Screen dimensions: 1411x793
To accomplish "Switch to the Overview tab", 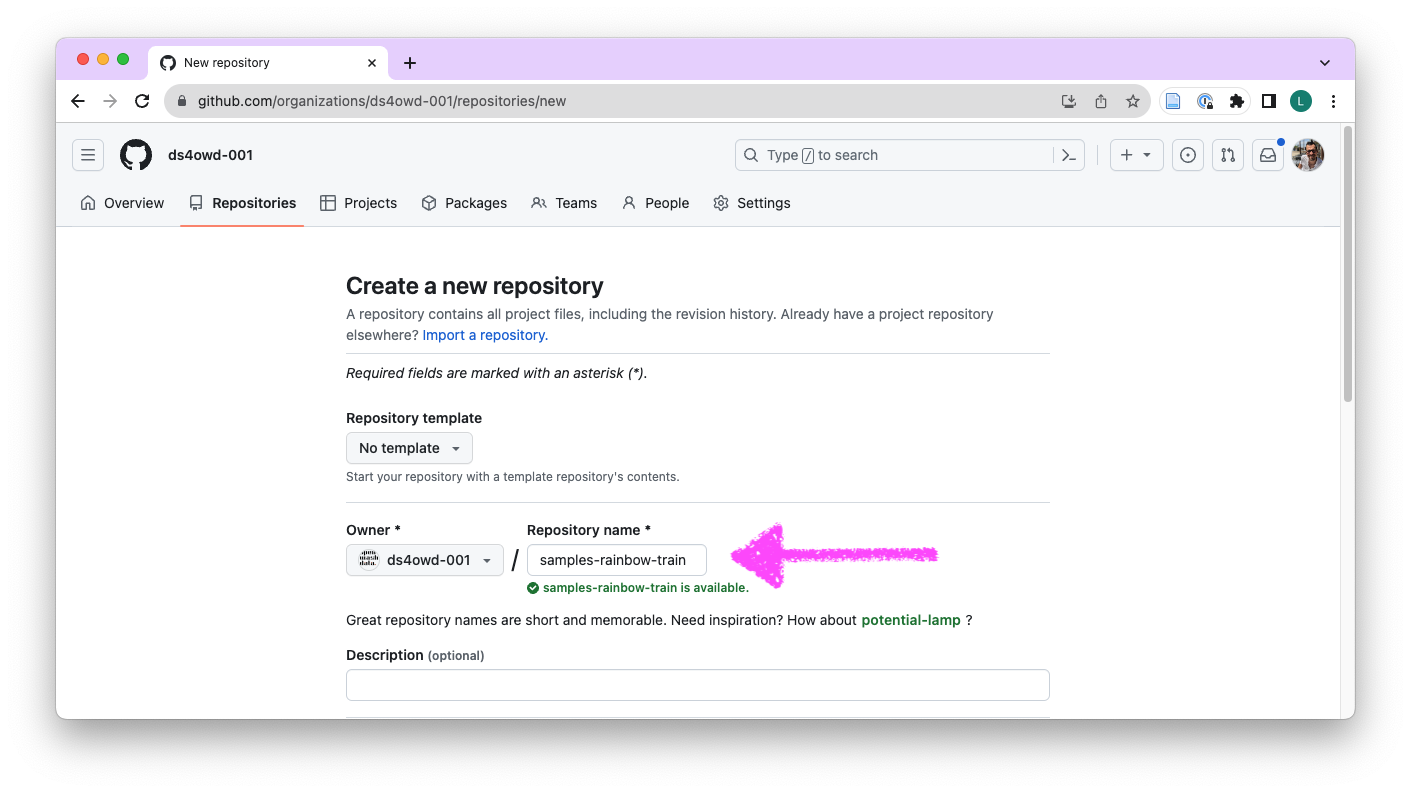I will (x=122, y=203).
